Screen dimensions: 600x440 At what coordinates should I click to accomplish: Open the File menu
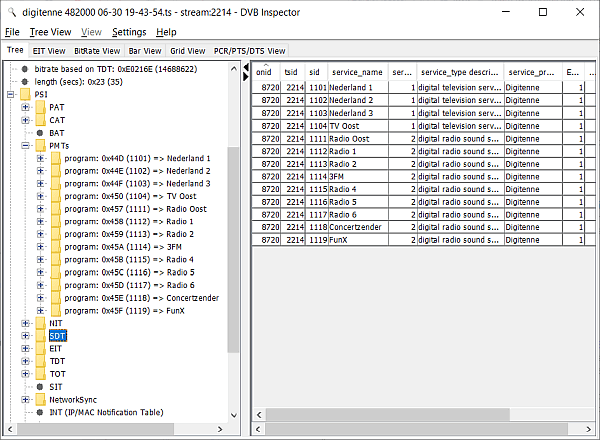12,32
